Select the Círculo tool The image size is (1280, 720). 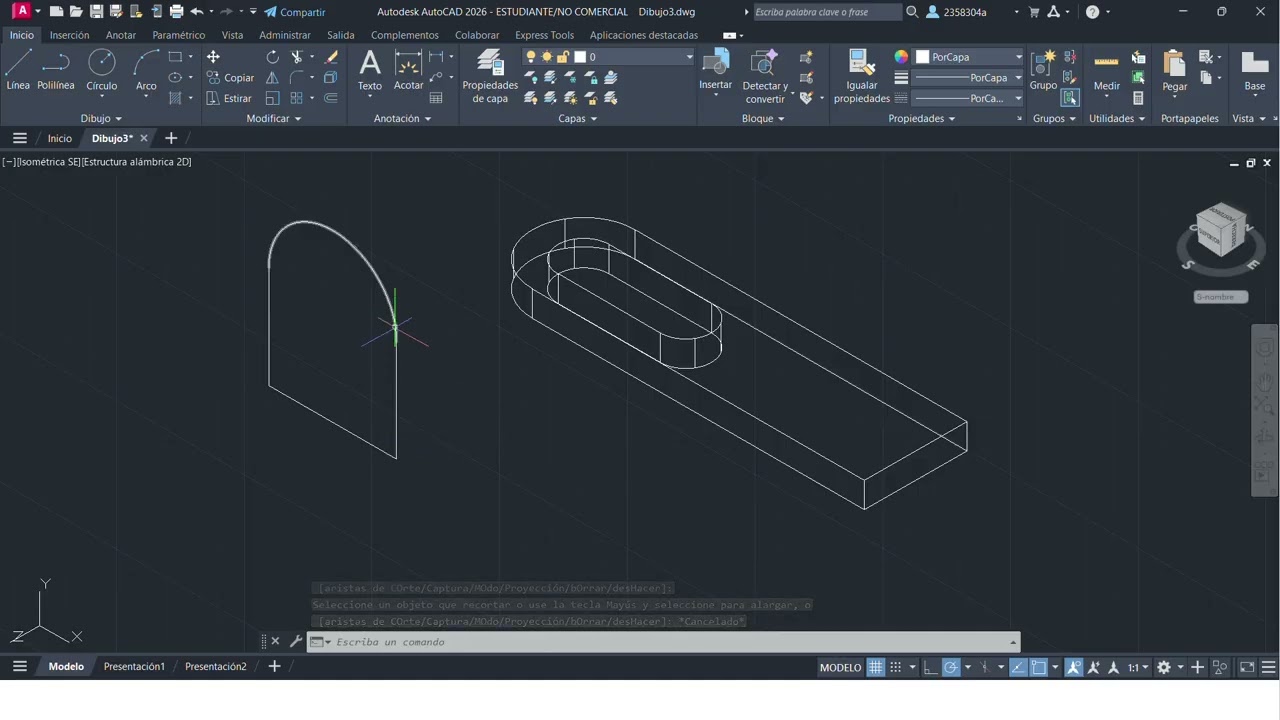[x=102, y=70]
